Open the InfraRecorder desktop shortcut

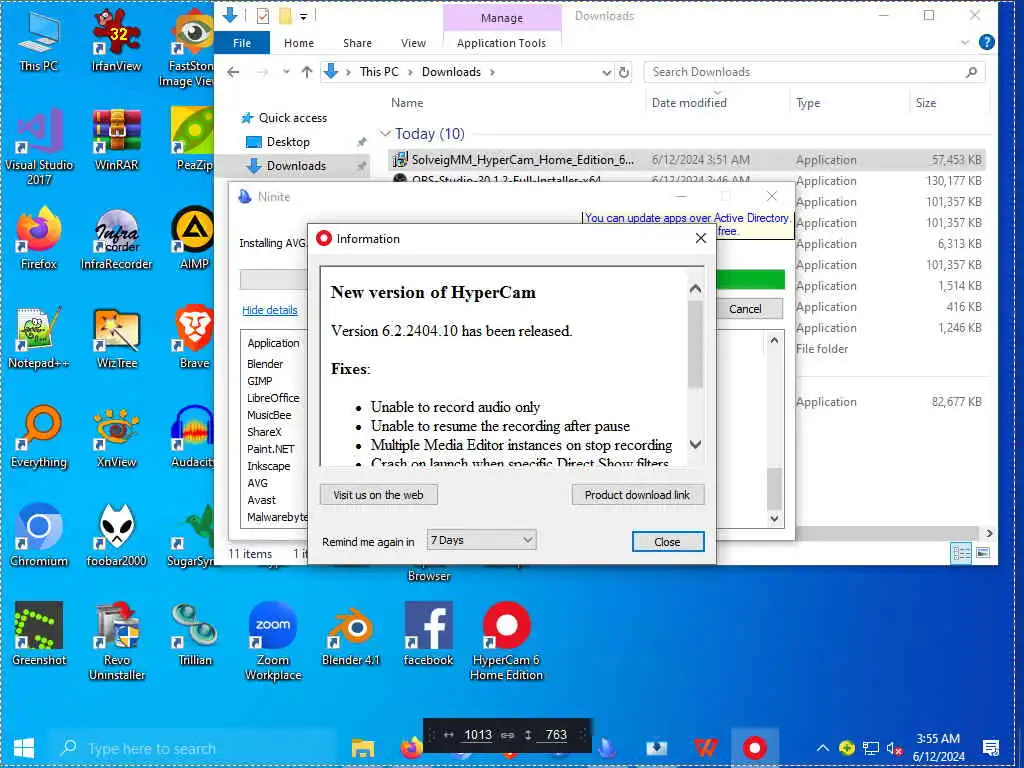click(116, 238)
